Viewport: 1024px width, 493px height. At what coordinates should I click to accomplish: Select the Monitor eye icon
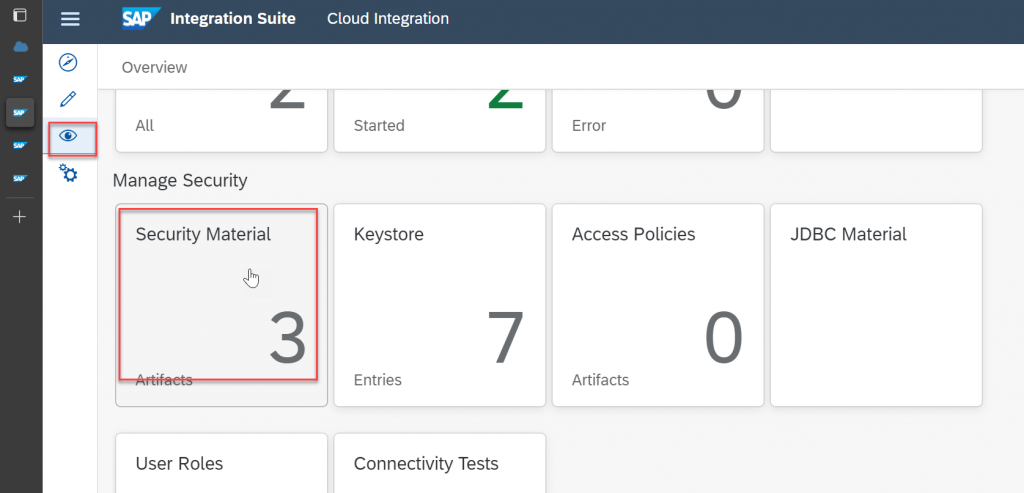[x=68, y=136]
